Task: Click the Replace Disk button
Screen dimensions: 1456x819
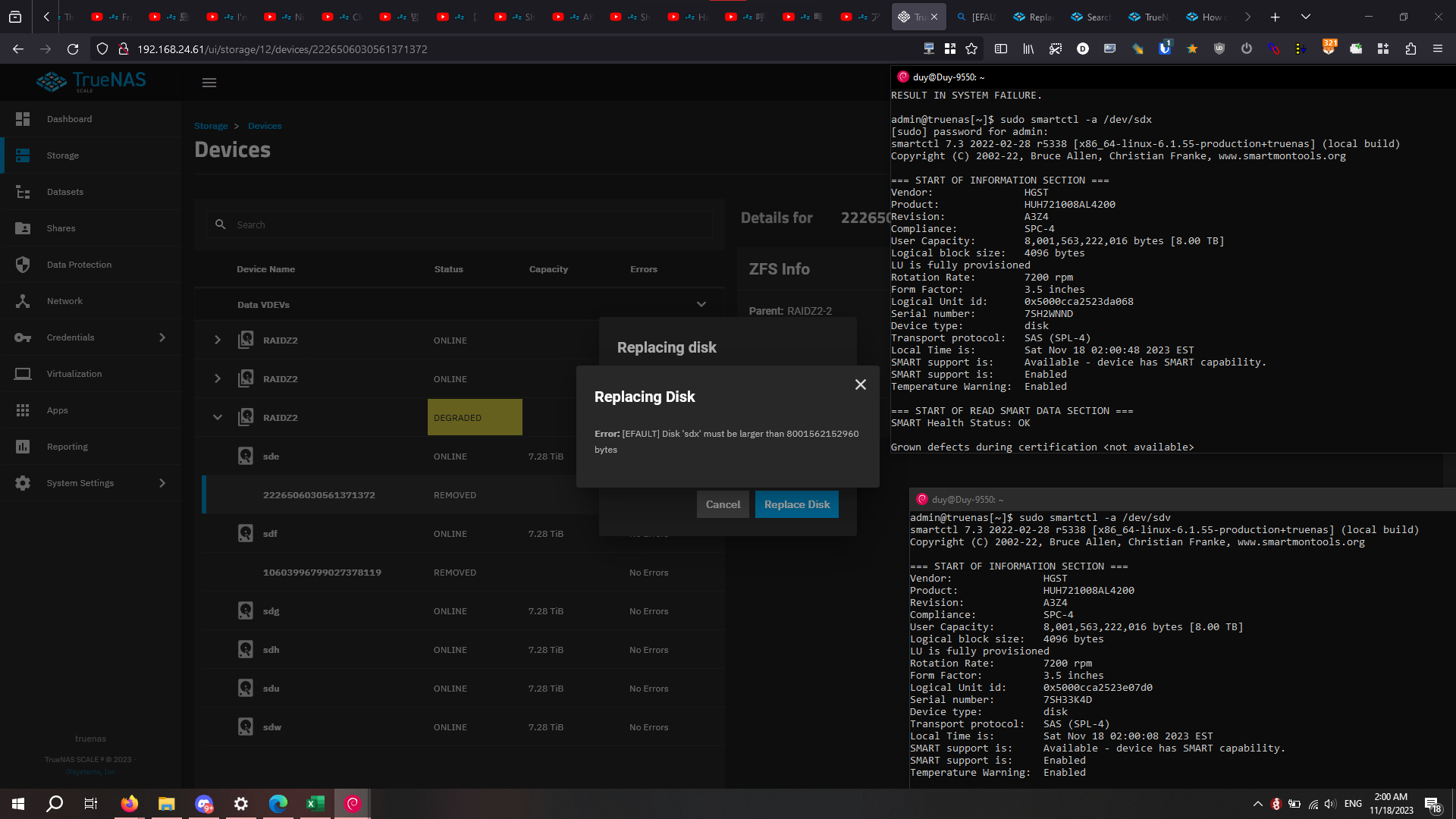Action: click(x=797, y=504)
